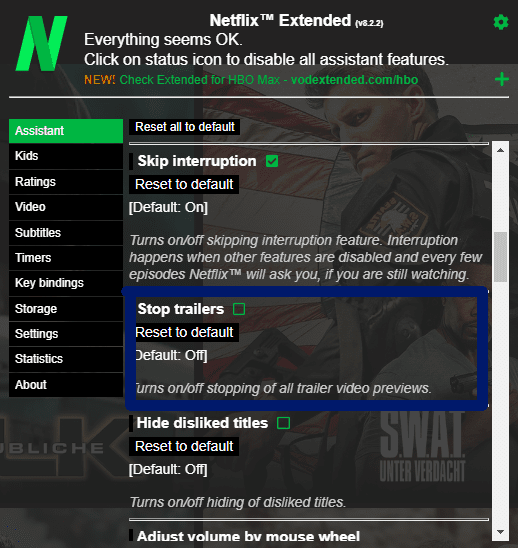Enable the Stop trailers checkbox
Viewport: 518px width, 548px height.
[239, 309]
